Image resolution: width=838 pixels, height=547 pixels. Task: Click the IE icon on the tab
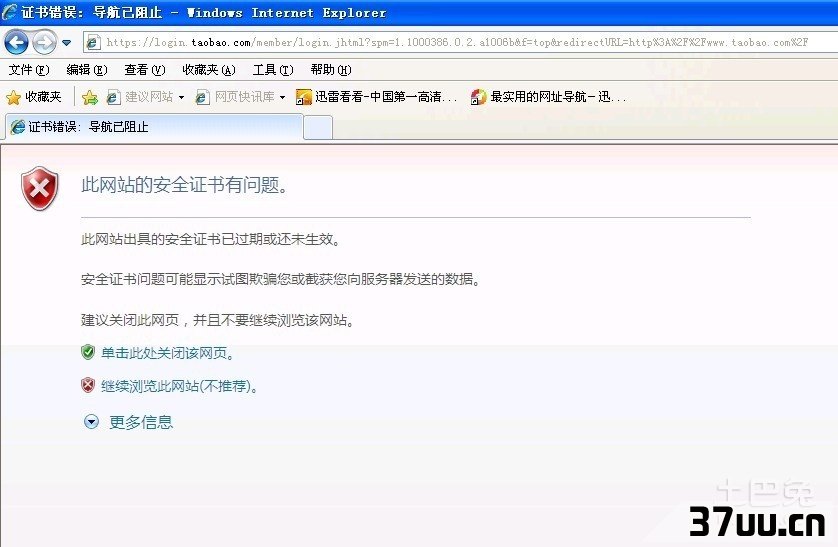click(x=18, y=127)
